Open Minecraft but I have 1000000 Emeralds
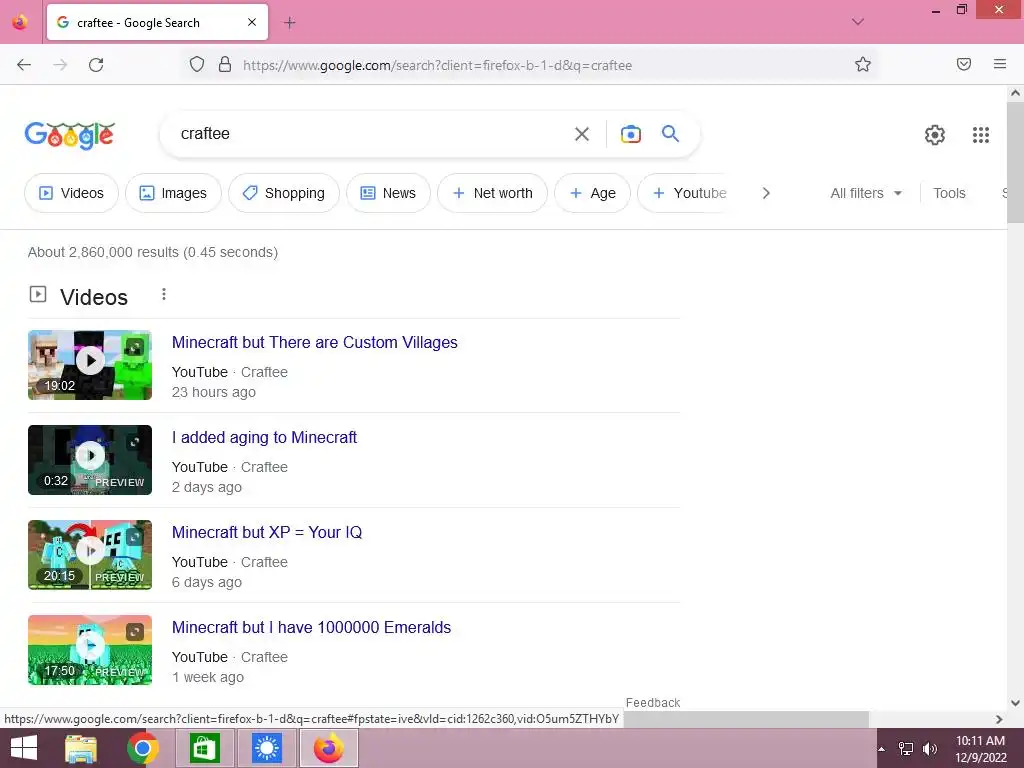The image size is (1024, 768). tap(311, 627)
